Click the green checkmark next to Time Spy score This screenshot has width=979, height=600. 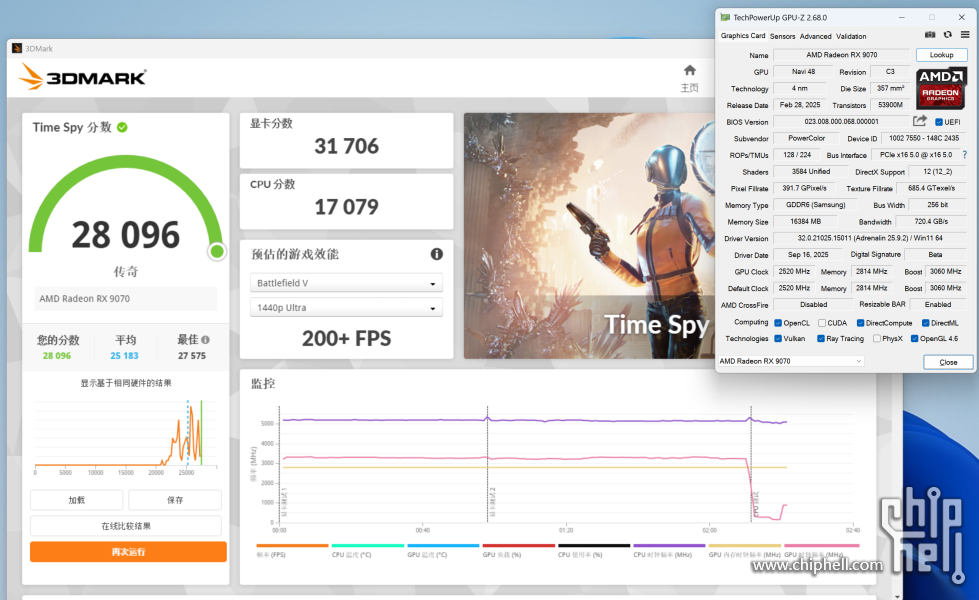coord(122,127)
